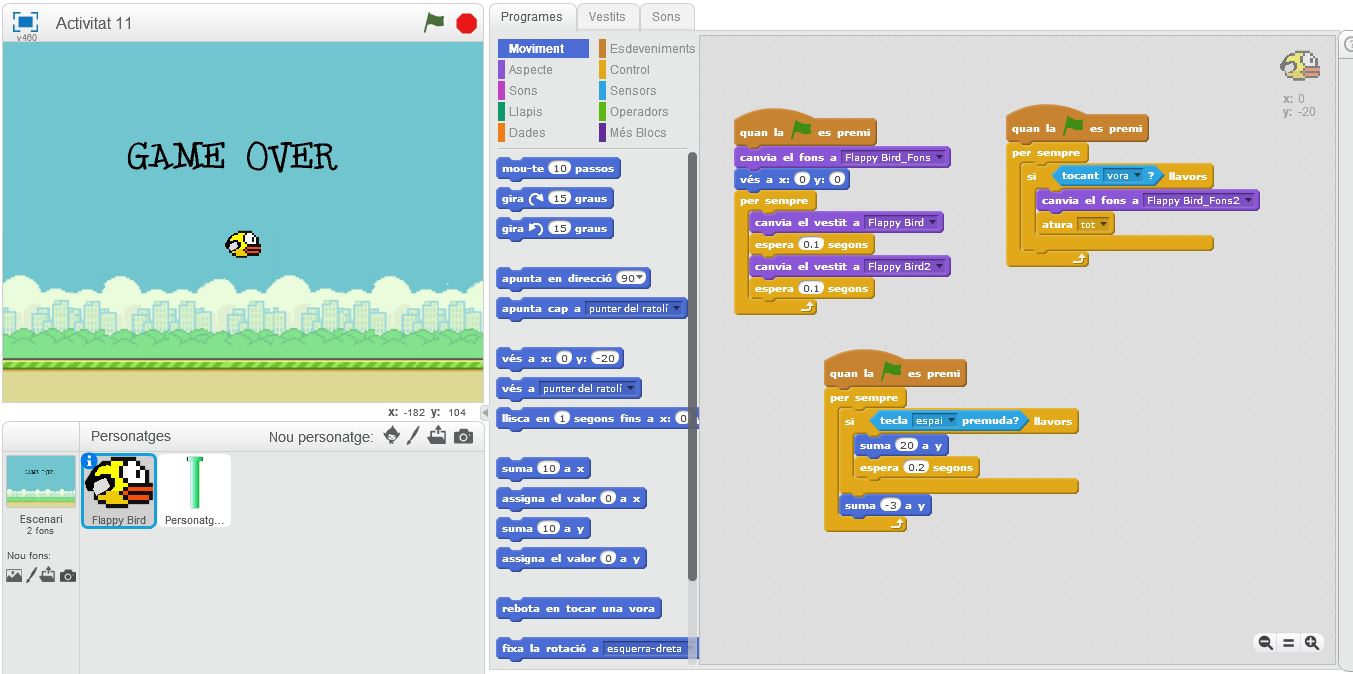Open the esquerra-dreta rotation style dropdown
This screenshot has width=1353, height=674.
coord(650,648)
